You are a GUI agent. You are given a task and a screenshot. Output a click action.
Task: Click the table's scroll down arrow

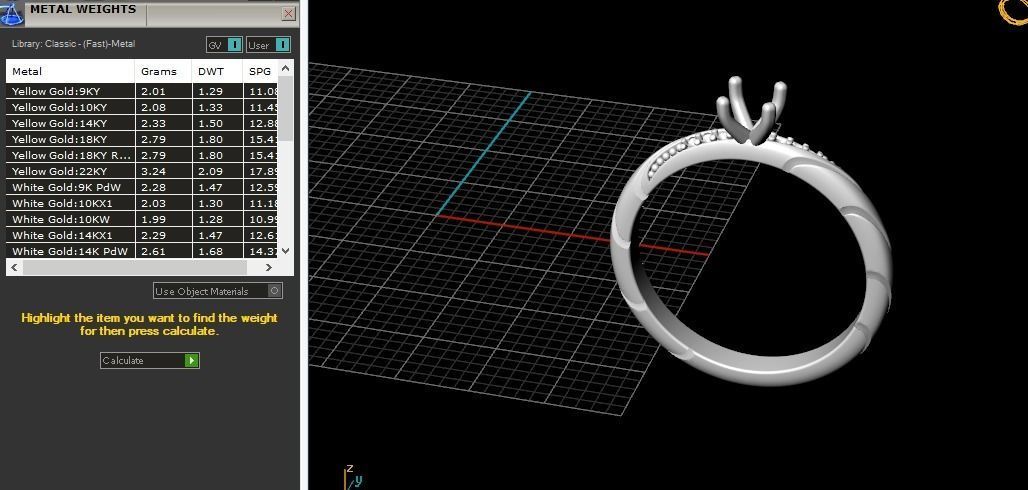(285, 251)
